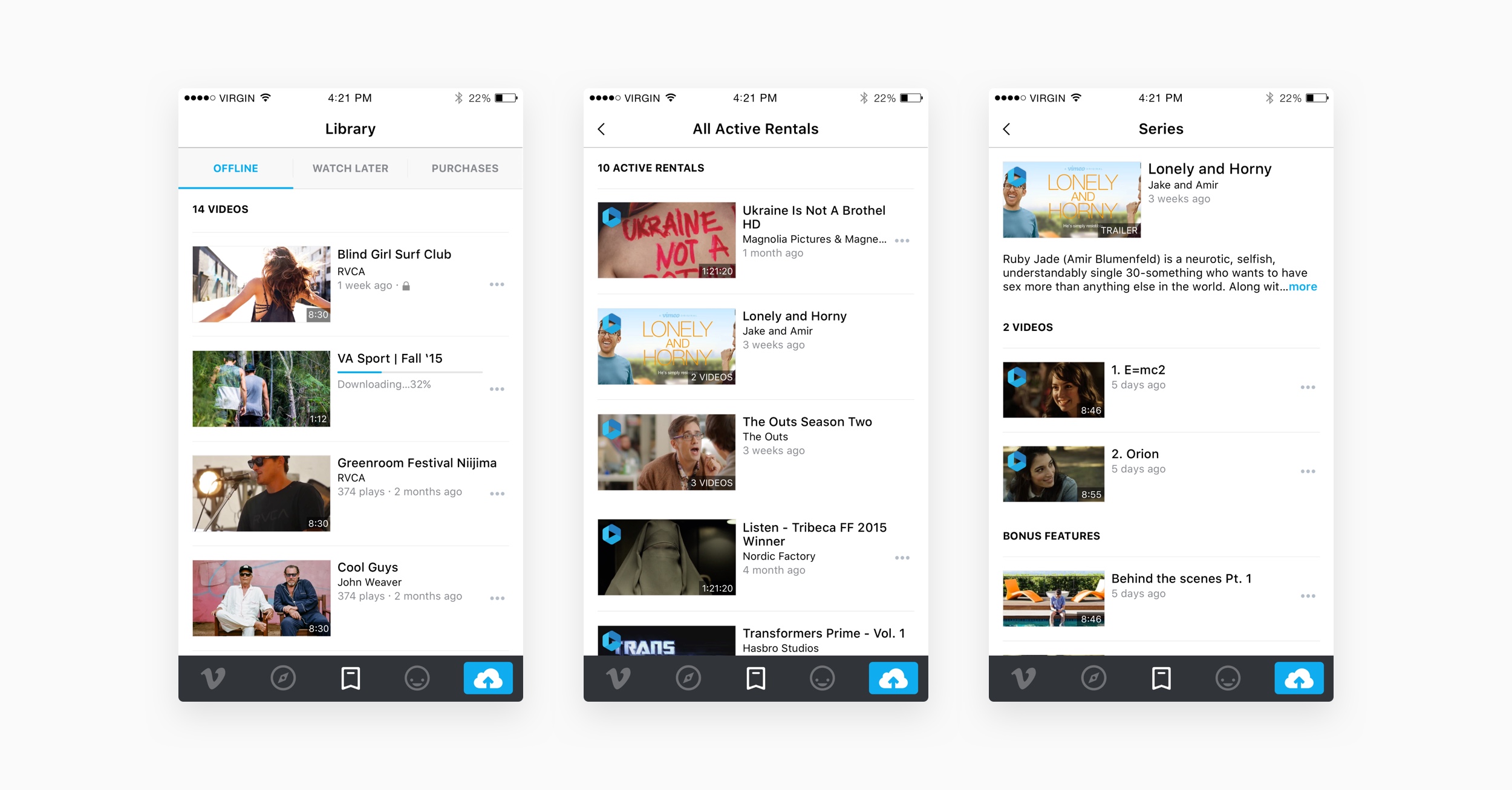Open more options for Blind Girl Surf Club
Screen dimensions: 1512x790
[x=497, y=284]
